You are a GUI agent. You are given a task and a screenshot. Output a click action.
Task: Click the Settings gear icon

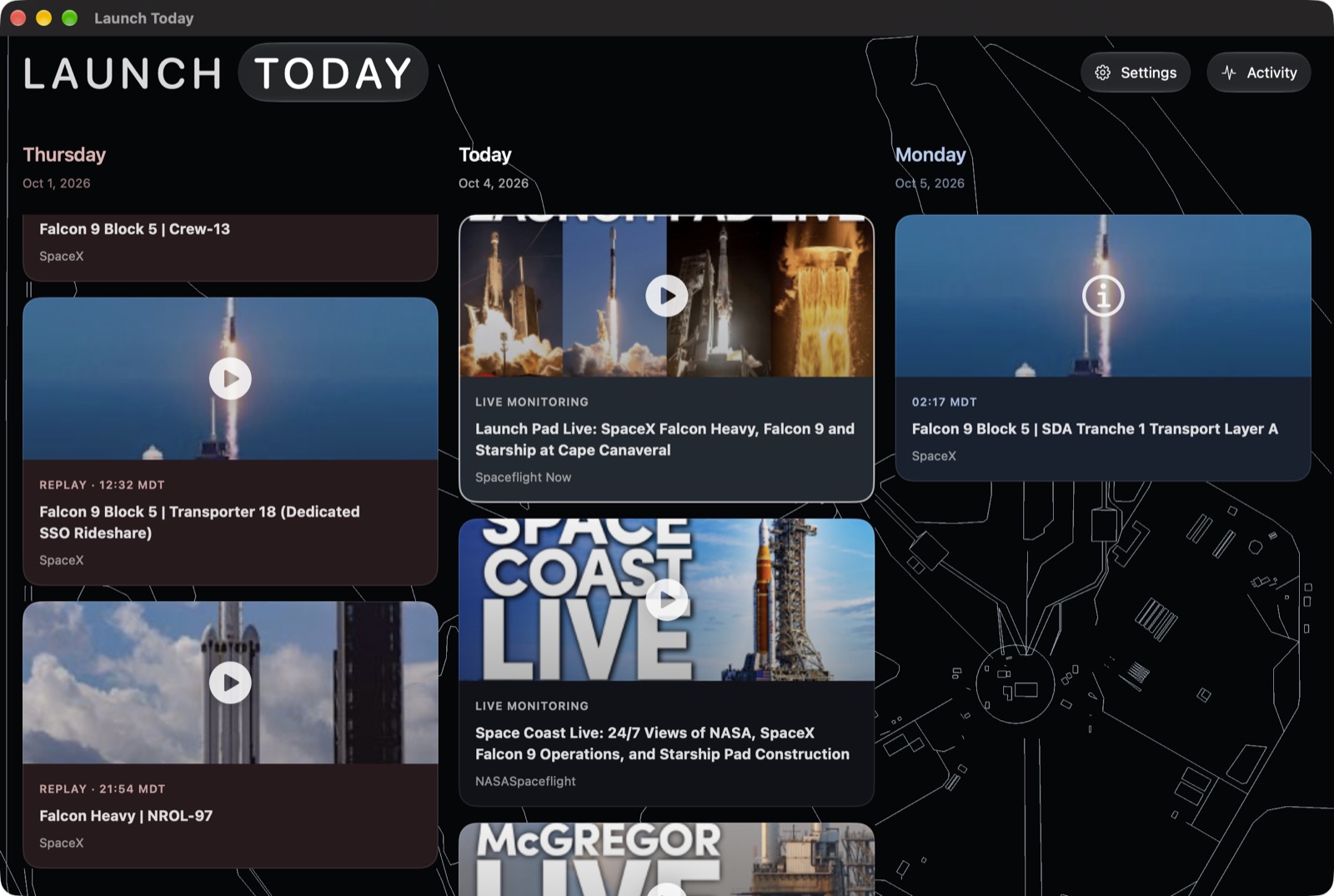tap(1102, 73)
